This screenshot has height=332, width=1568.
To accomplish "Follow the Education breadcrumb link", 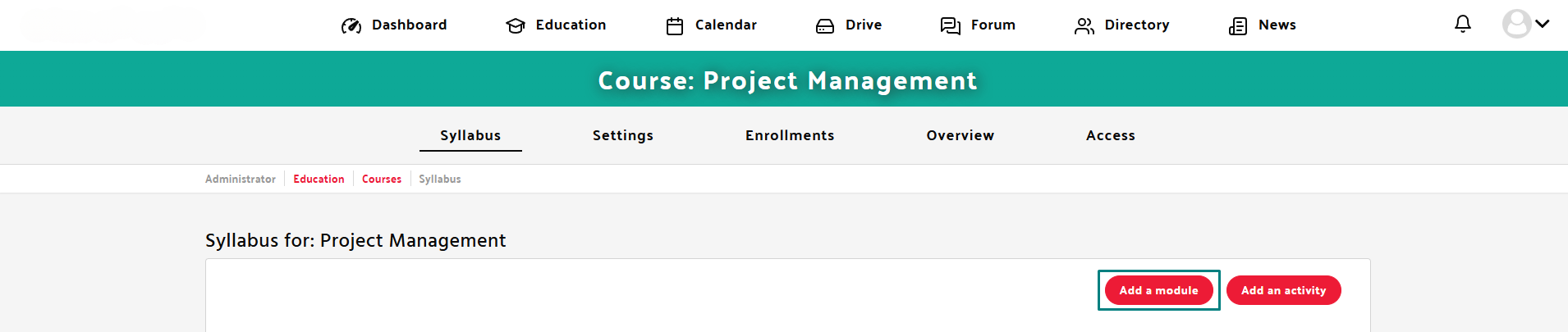I will pos(319,179).
